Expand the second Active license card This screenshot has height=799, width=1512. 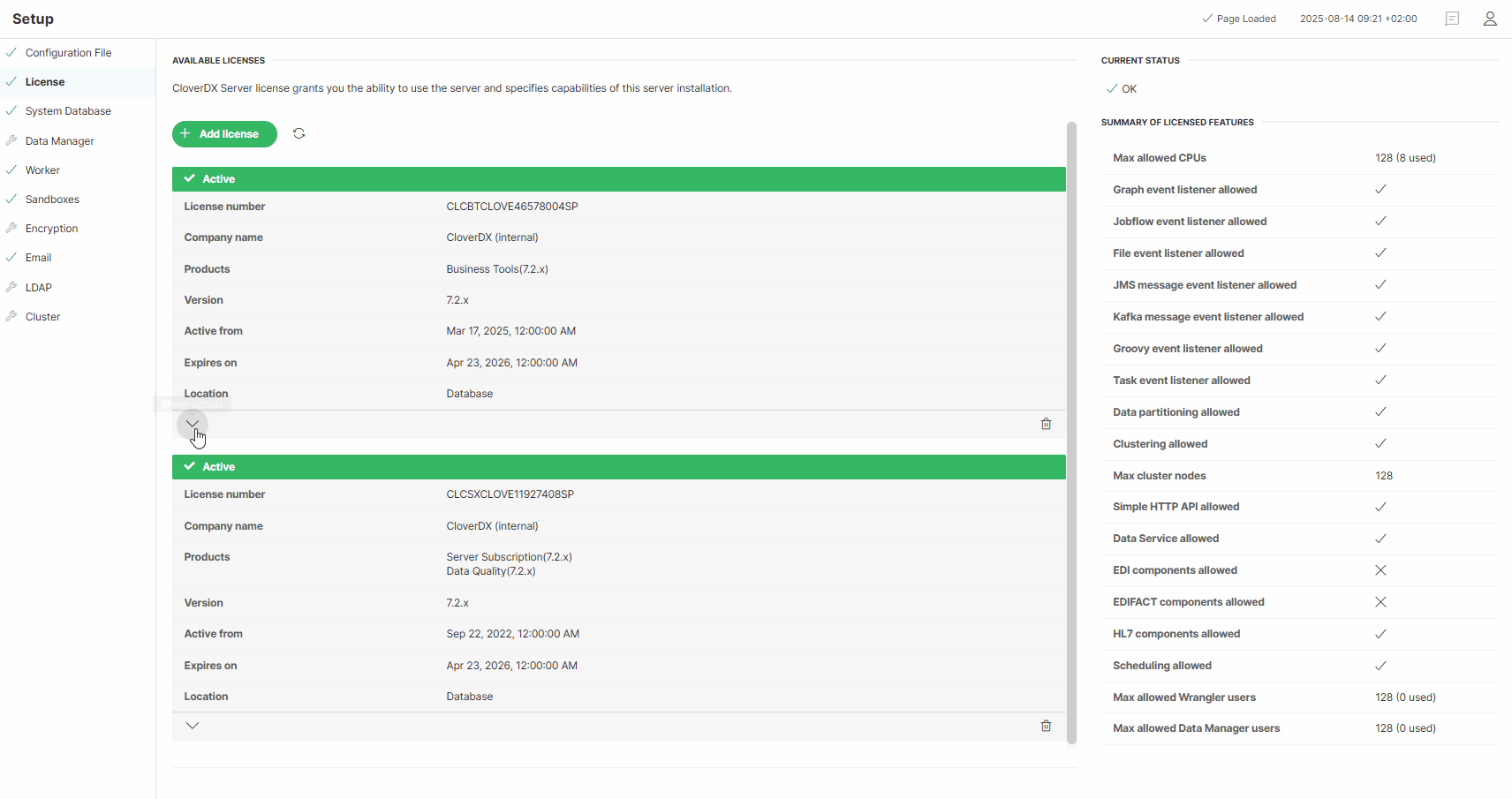[193, 726]
